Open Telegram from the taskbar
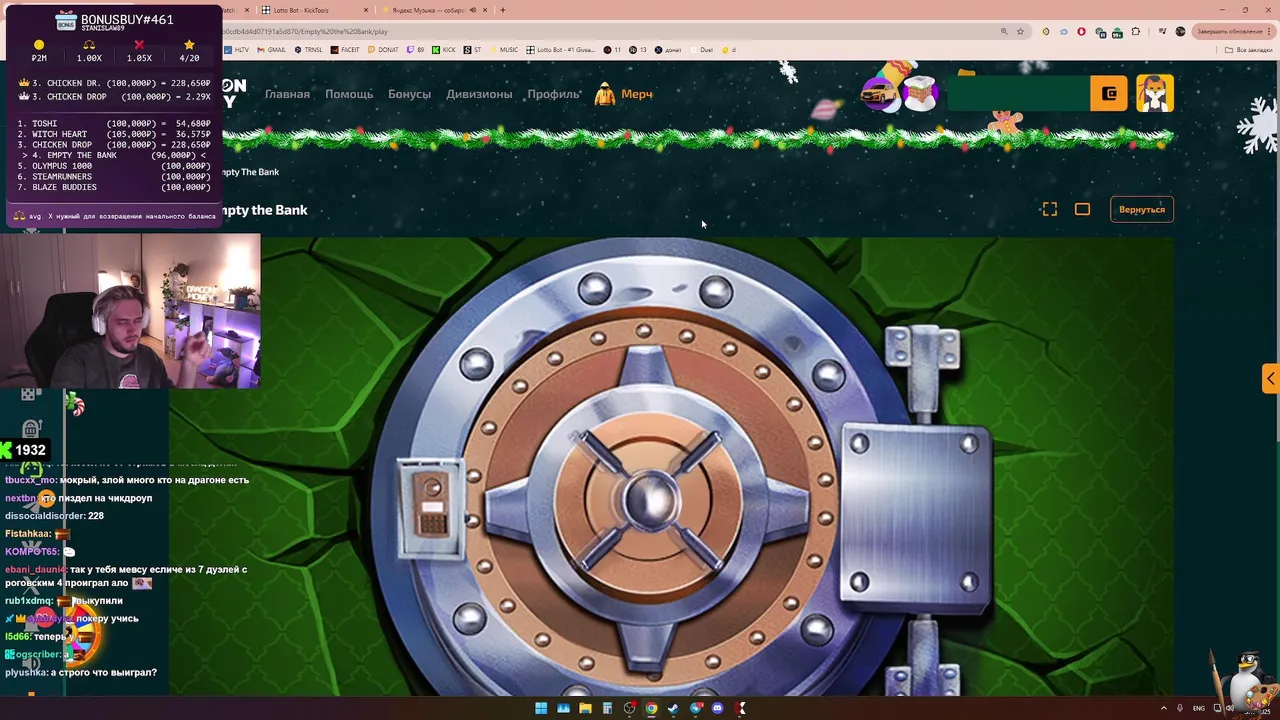Screen dimensions: 1280x720 click(x=696, y=708)
